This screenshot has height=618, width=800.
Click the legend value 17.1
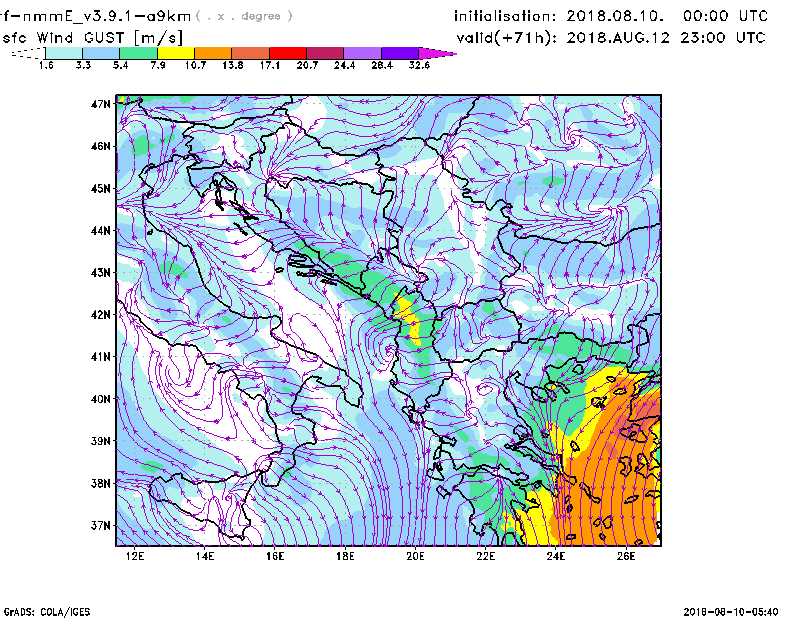tap(269, 65)
